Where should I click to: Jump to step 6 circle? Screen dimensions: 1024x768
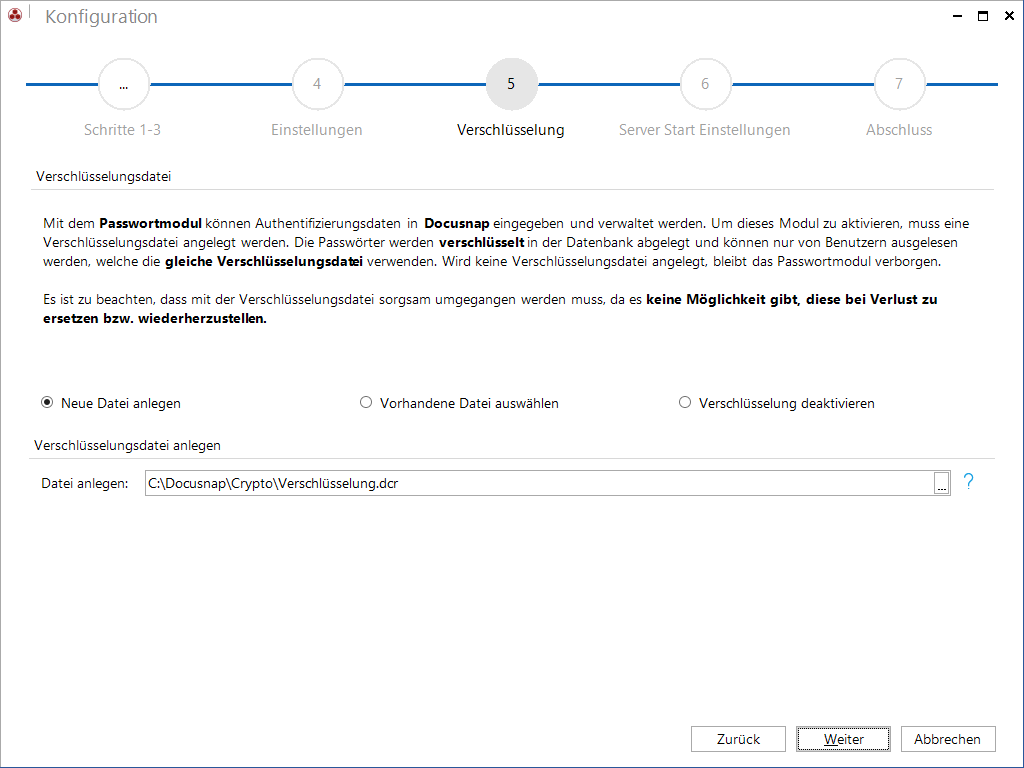(705, 84)
